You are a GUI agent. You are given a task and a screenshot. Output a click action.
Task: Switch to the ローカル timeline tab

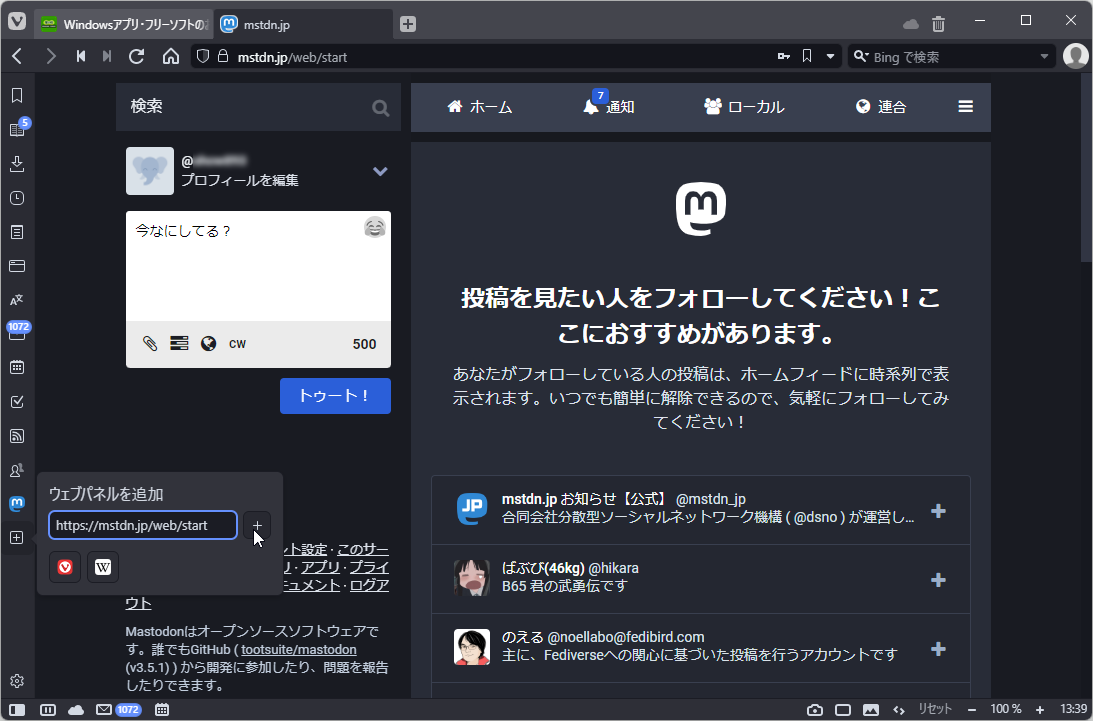(x=744, y=107)
